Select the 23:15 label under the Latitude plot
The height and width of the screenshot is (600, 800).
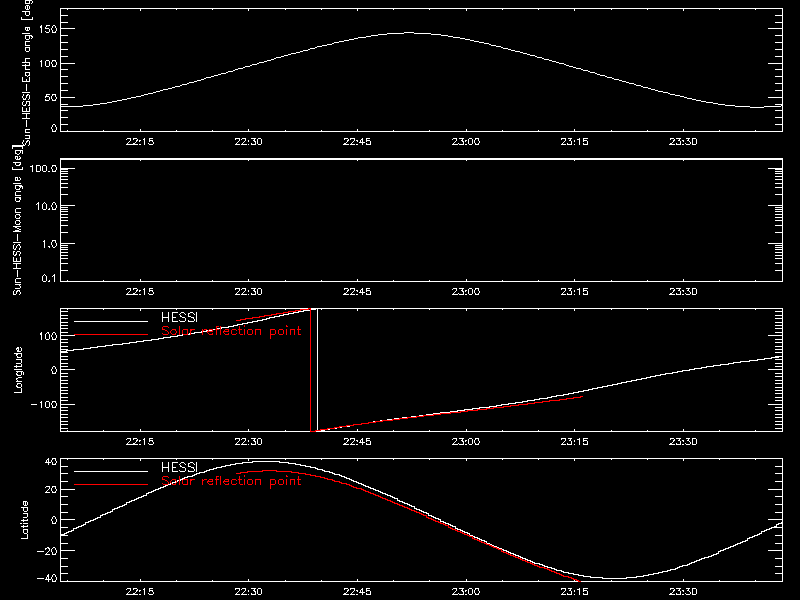click(574, 592)
